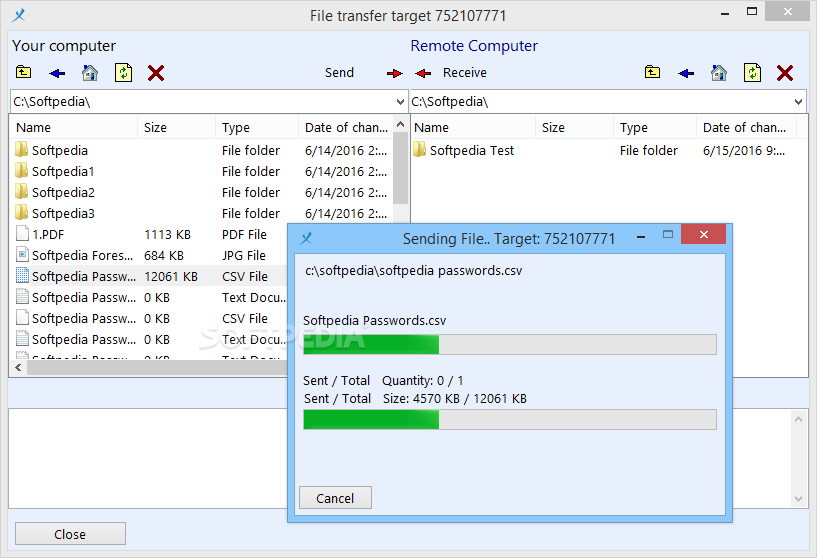Viewport: 817px width, 558px height.
Task: Go up a folder on Remote Computer
Action: pyautogui.click(x=652, y=72)
